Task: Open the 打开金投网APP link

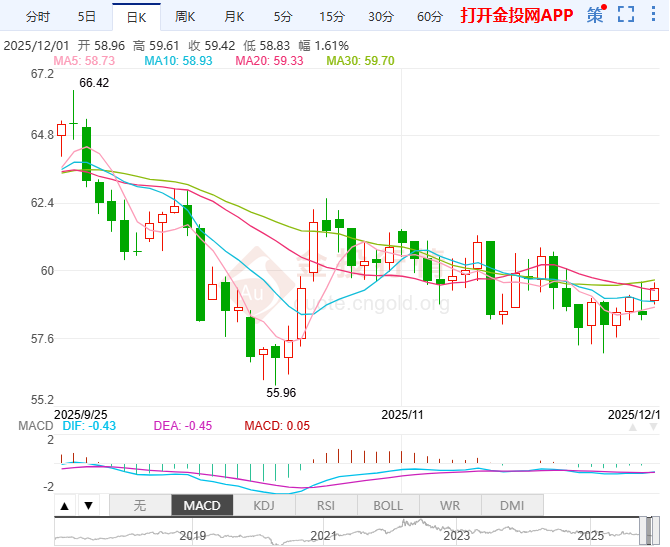Action: 517,16
